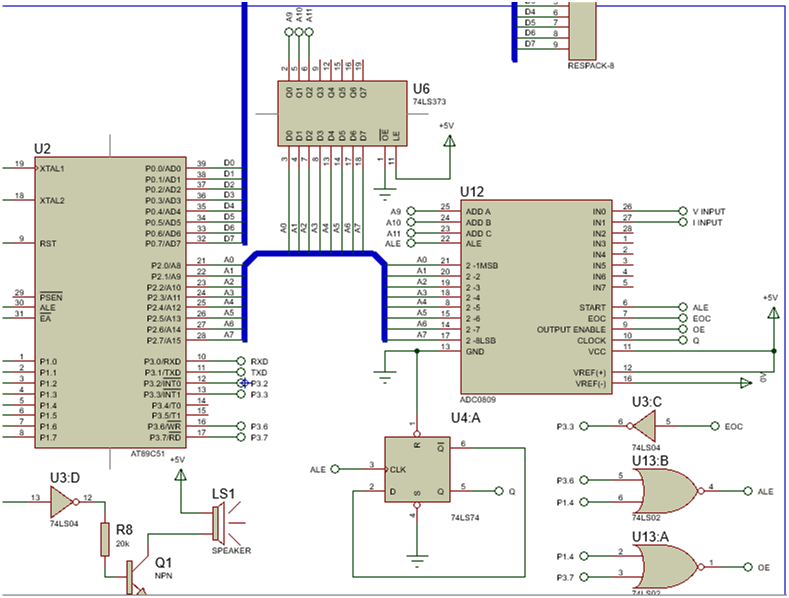Screen dimensions: 789x598
Task: Click the VREF(+) pin label on ADC0809
Action: [x=589, y=372]
